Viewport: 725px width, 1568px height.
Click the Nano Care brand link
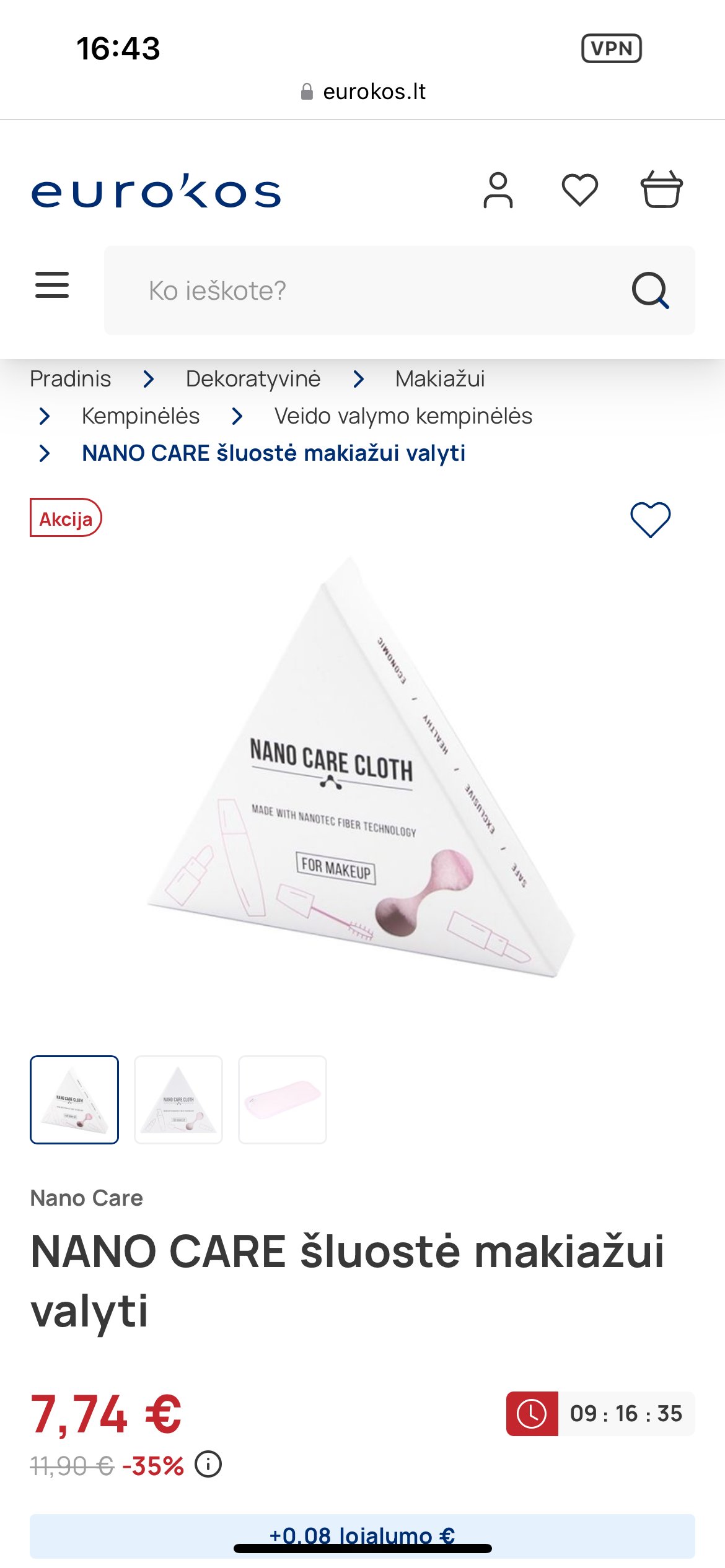[87, 1198]
